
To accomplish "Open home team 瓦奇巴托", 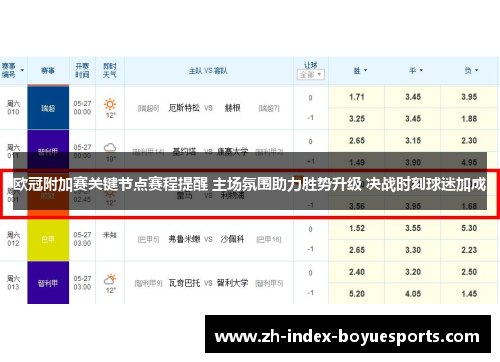I will point(184,283).
